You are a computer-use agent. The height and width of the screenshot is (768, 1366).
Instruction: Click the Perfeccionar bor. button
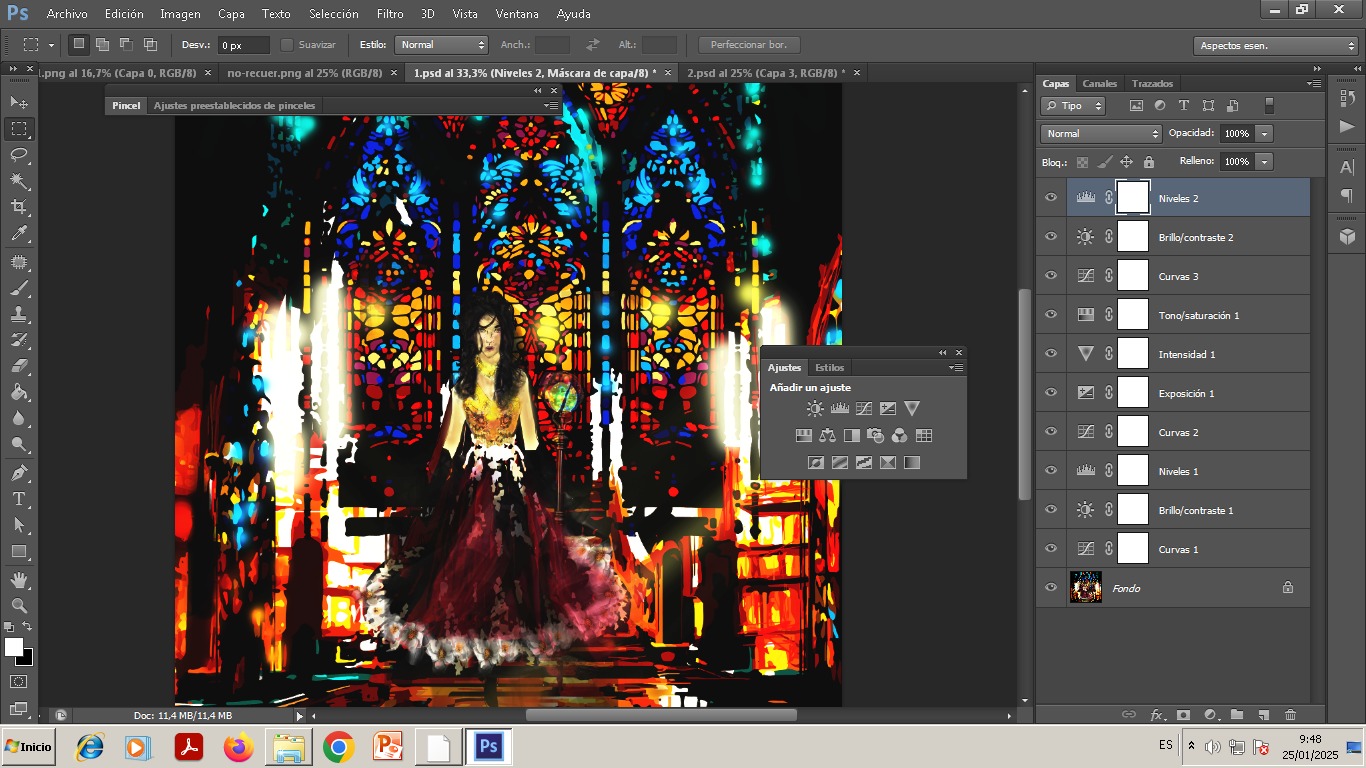point(749,45)
